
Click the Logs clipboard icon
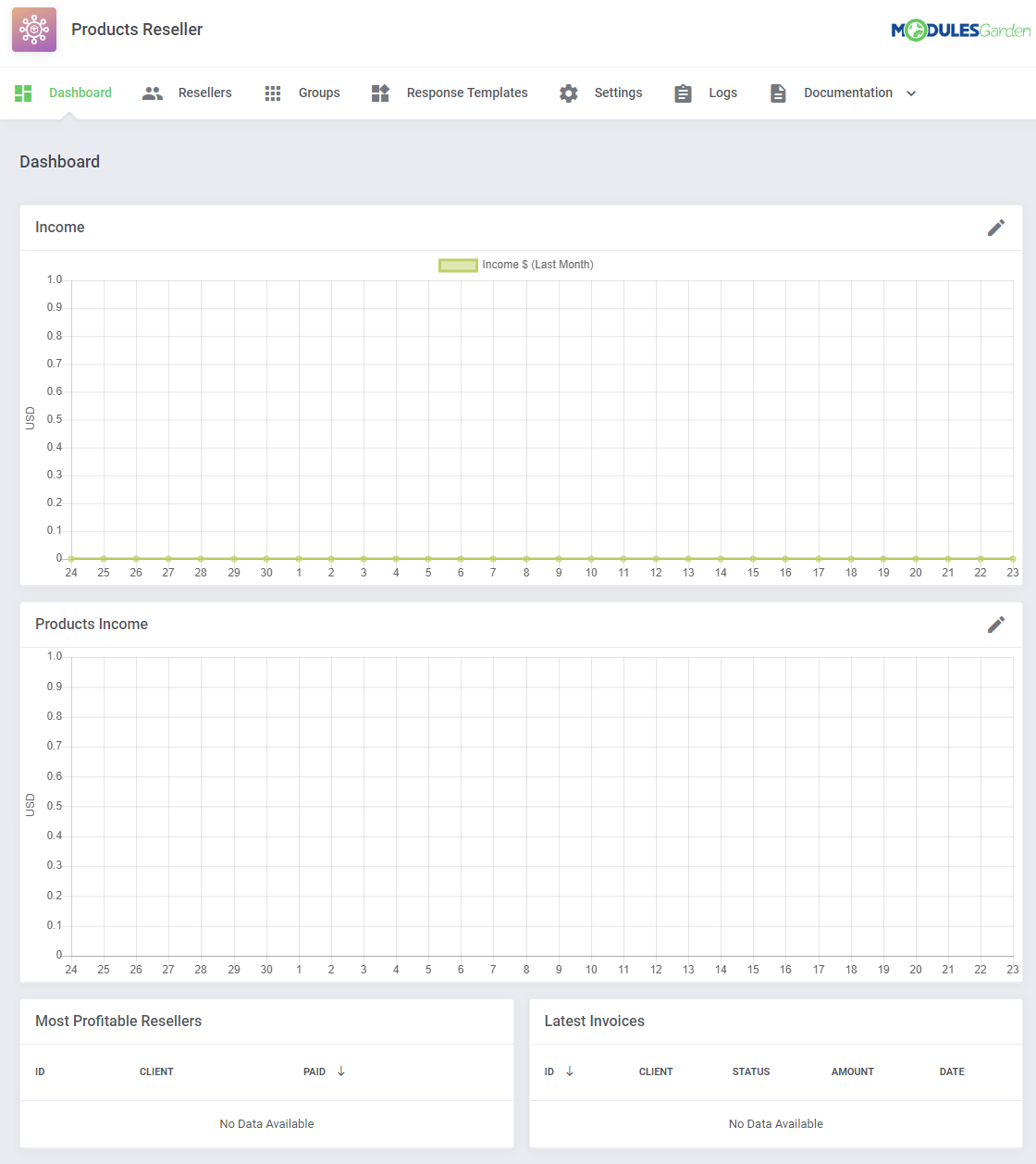click(683, 93)
